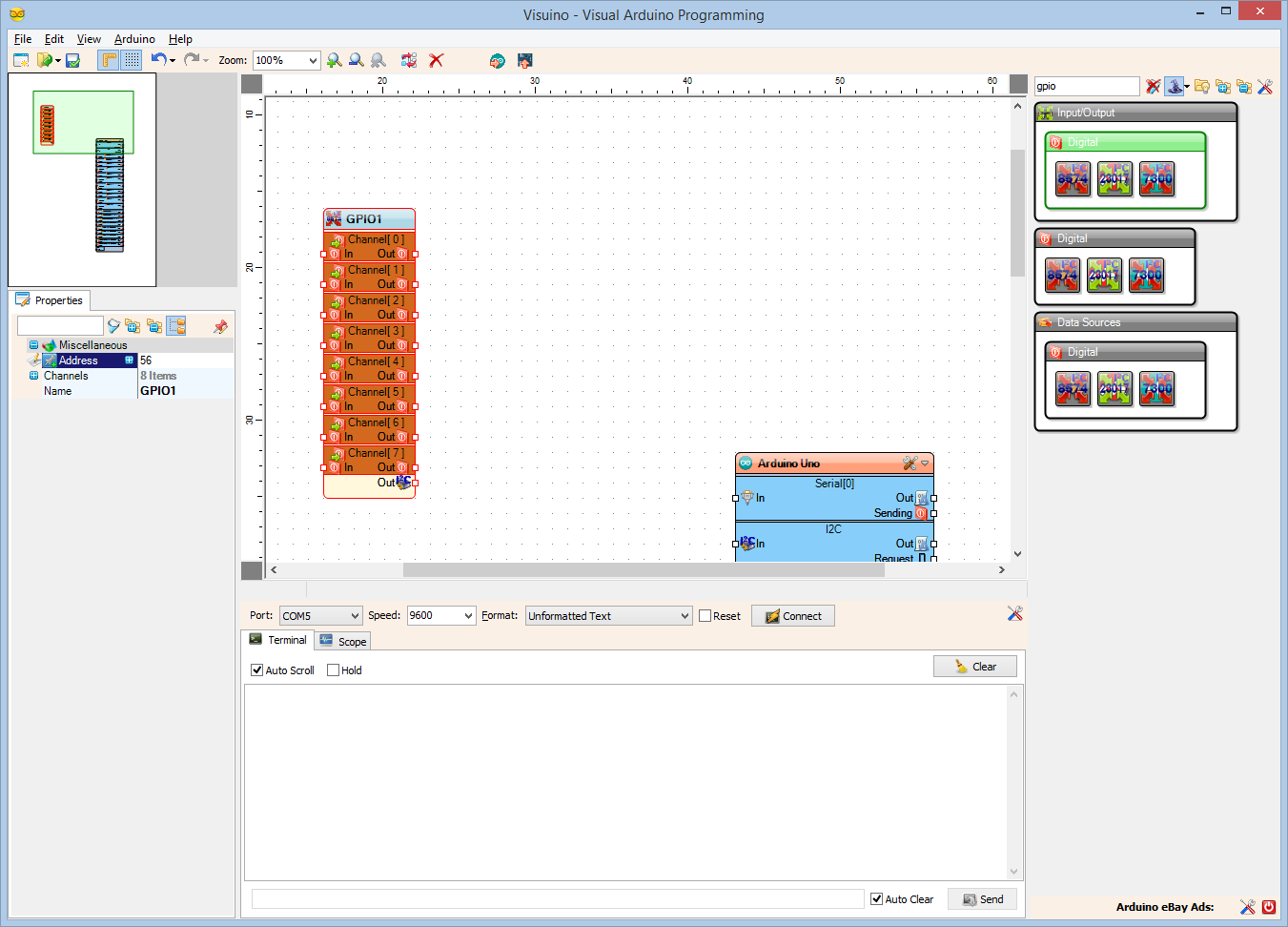
Task: Click the upload to board icon
Action: [x=524, y=60]
